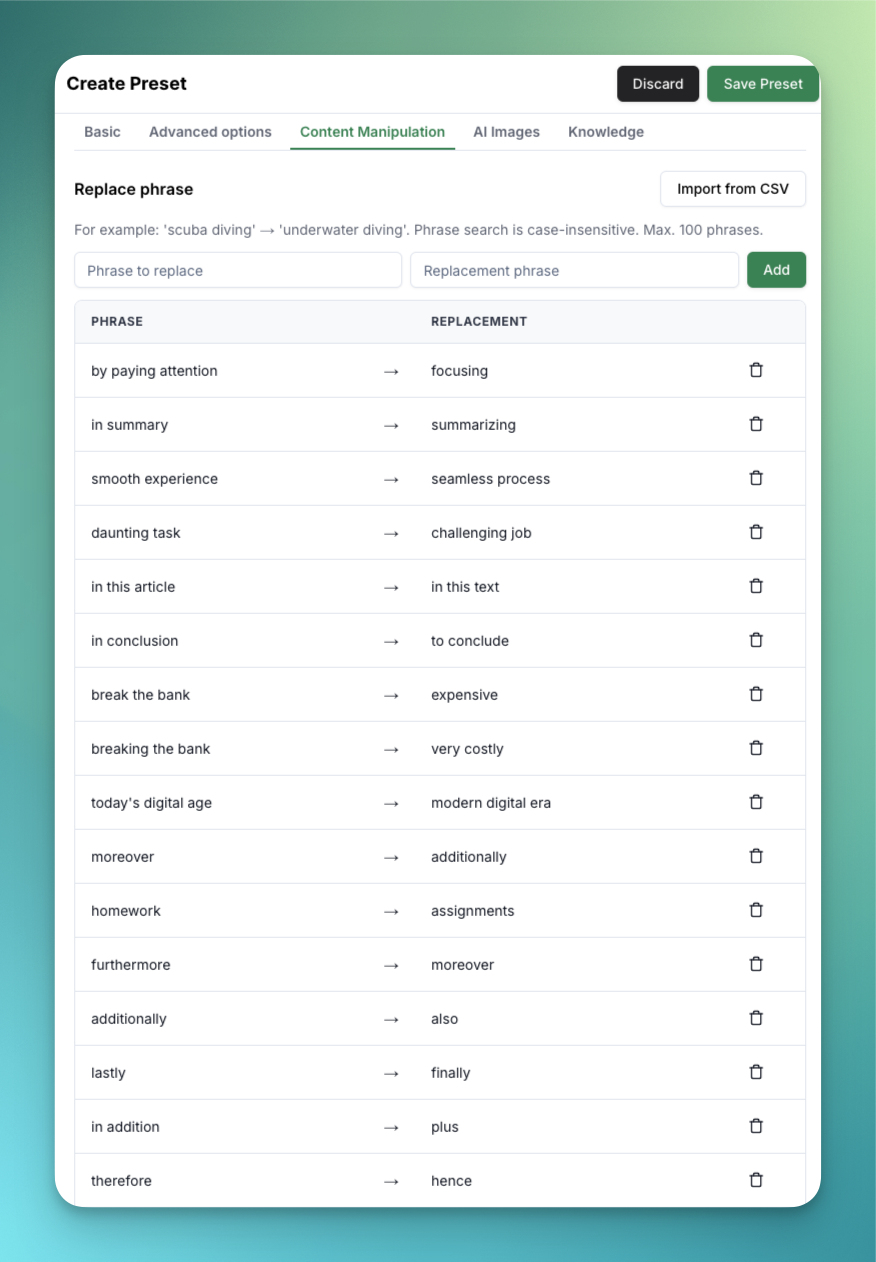Delete the 'homework' phrase row

point(756,910)
